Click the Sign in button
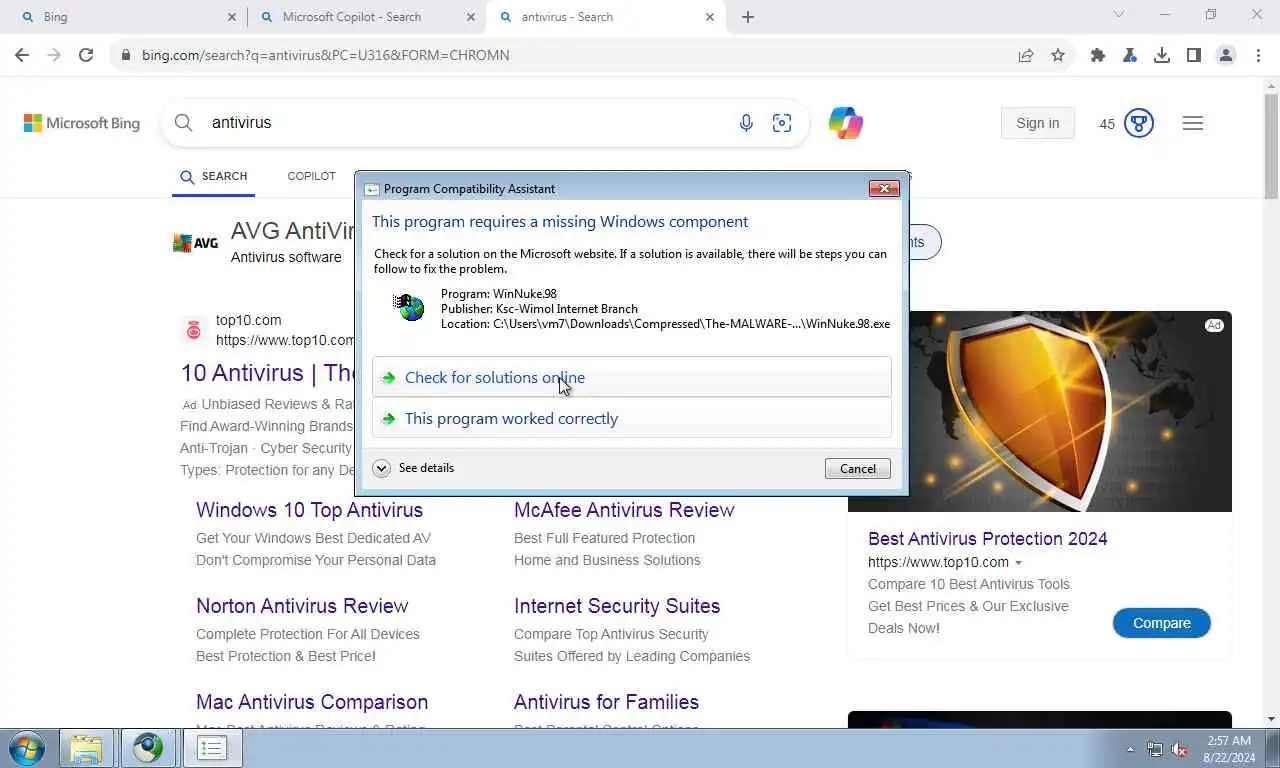The image size is (1280, 768). point(1037,123)
